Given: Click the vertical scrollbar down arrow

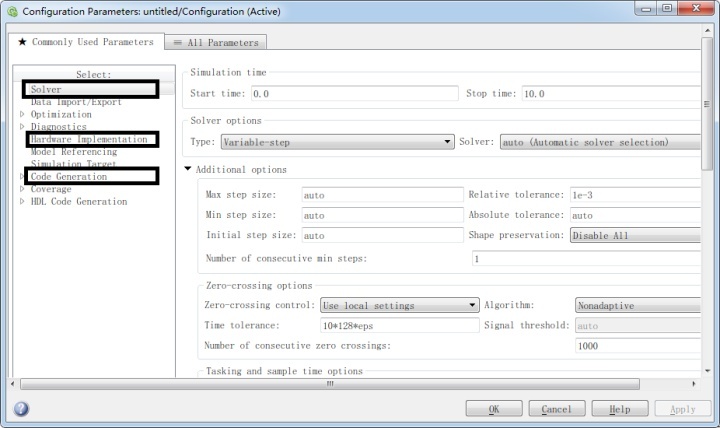Looking at the screenshot, I should [707, 371].
